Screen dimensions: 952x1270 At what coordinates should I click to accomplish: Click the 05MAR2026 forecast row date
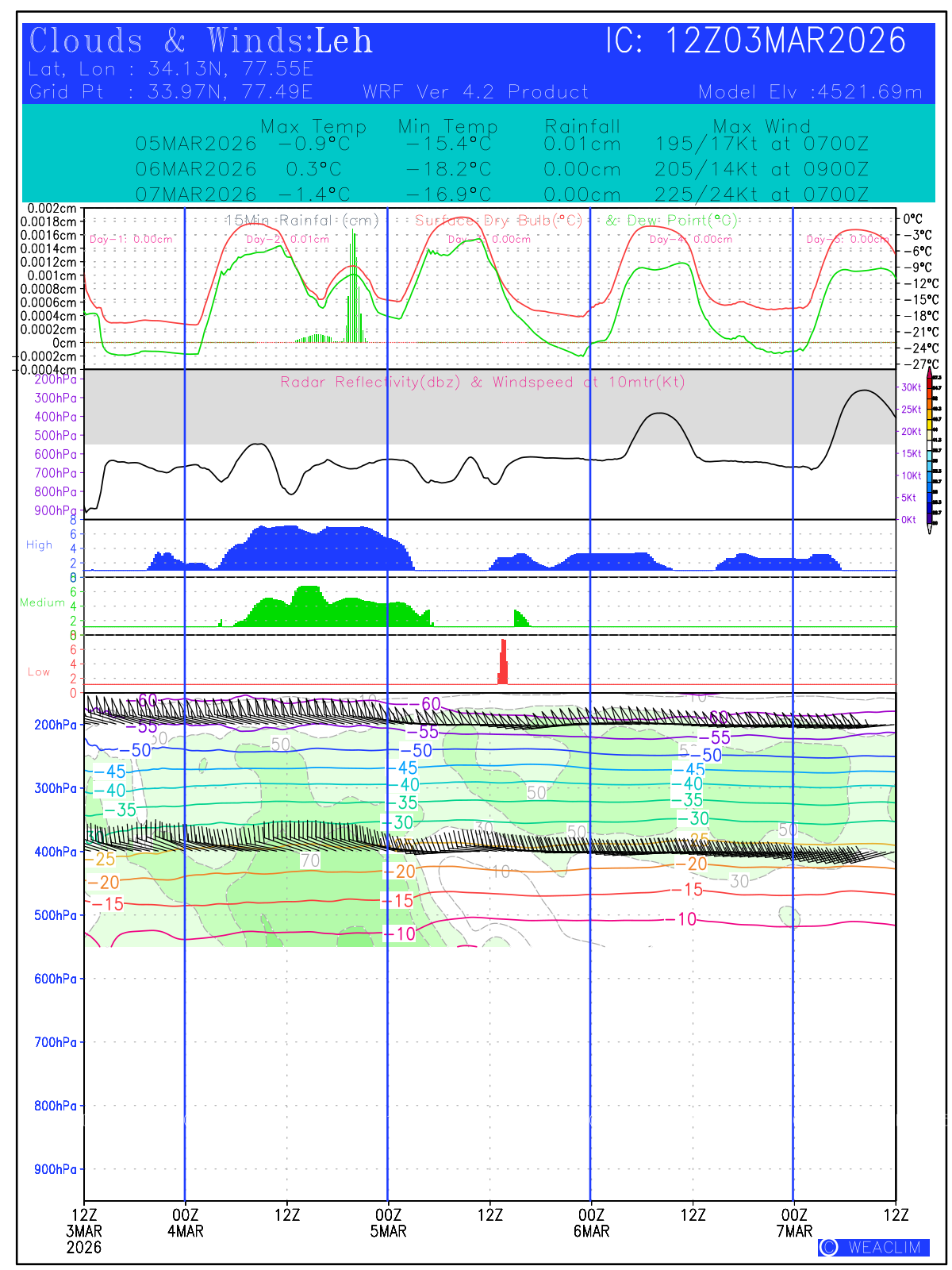[196, 144]
